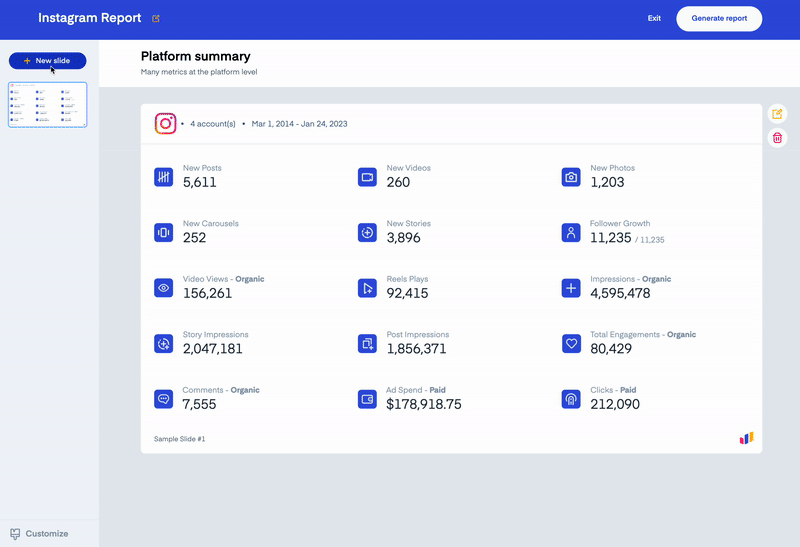Click the Total Engagements value 80,429
The width and height of the screenshot is (800, 547).
(611, 349)
